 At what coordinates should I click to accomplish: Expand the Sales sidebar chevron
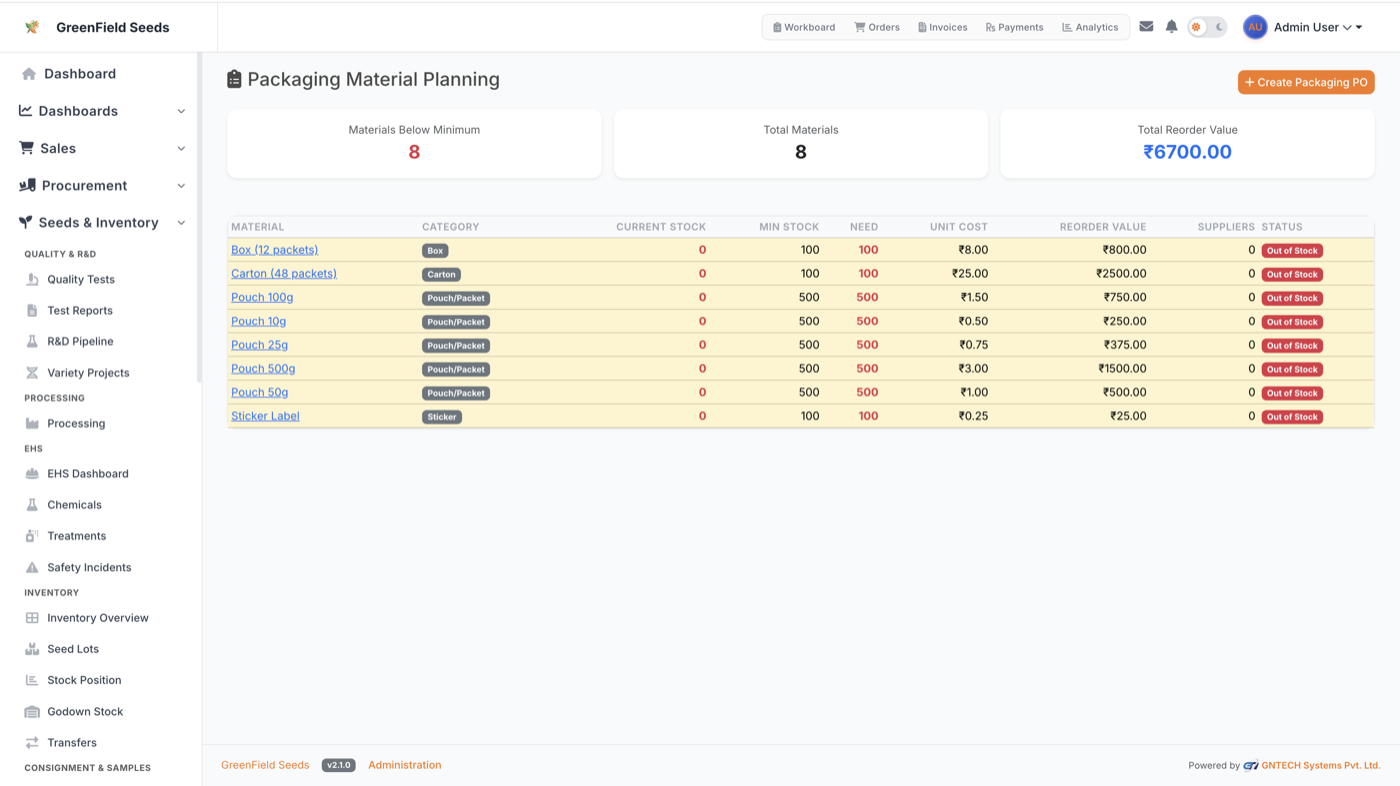pos(181,148)
